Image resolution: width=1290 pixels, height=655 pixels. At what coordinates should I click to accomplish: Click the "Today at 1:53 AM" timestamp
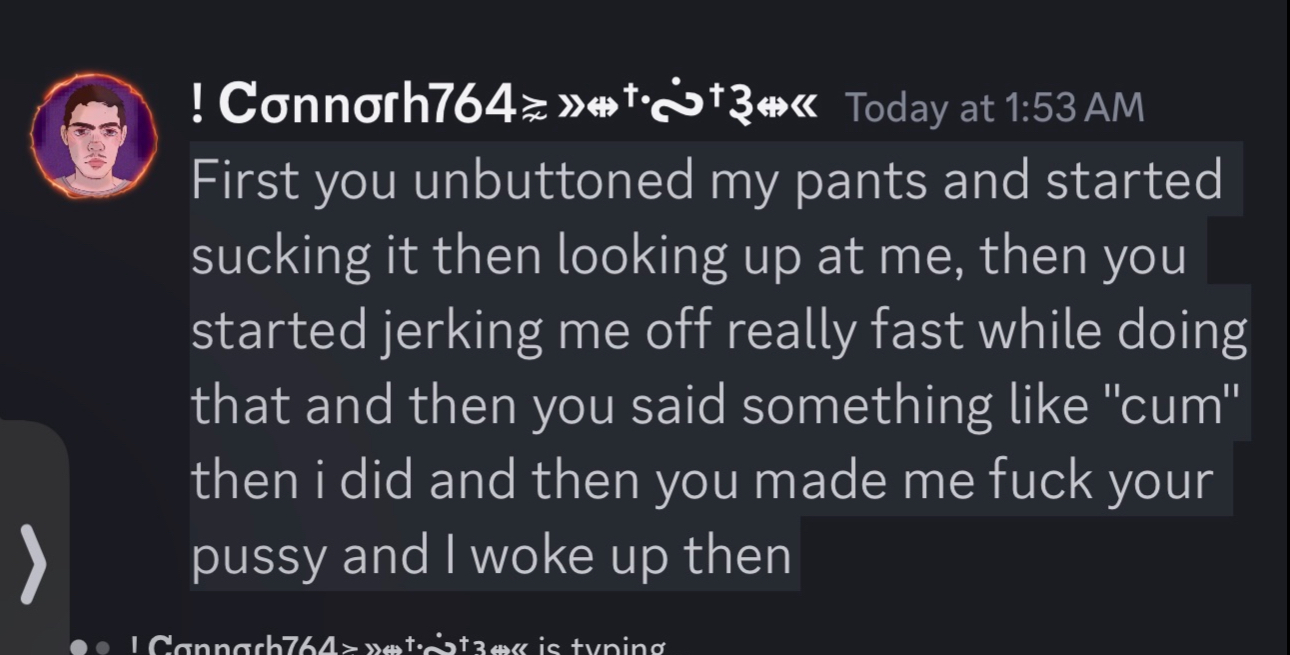[x=994, y=107]
